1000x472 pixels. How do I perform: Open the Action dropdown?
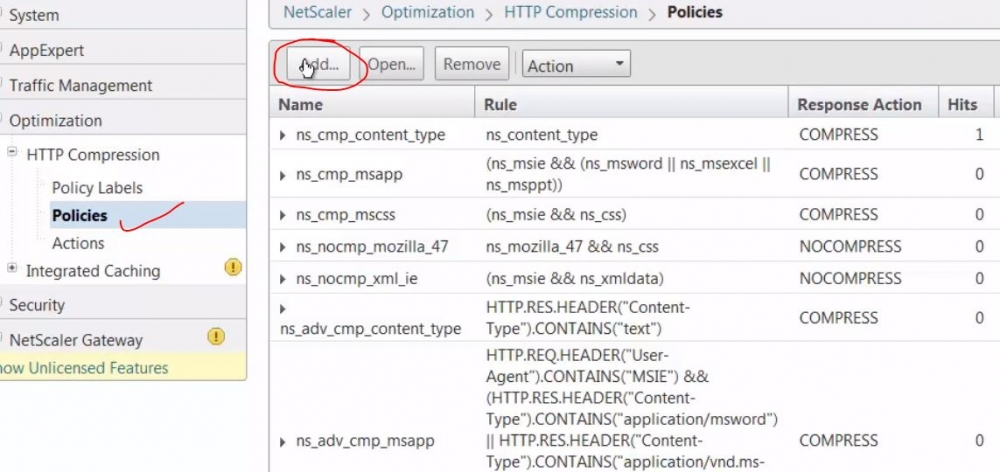tap(576, 64)
